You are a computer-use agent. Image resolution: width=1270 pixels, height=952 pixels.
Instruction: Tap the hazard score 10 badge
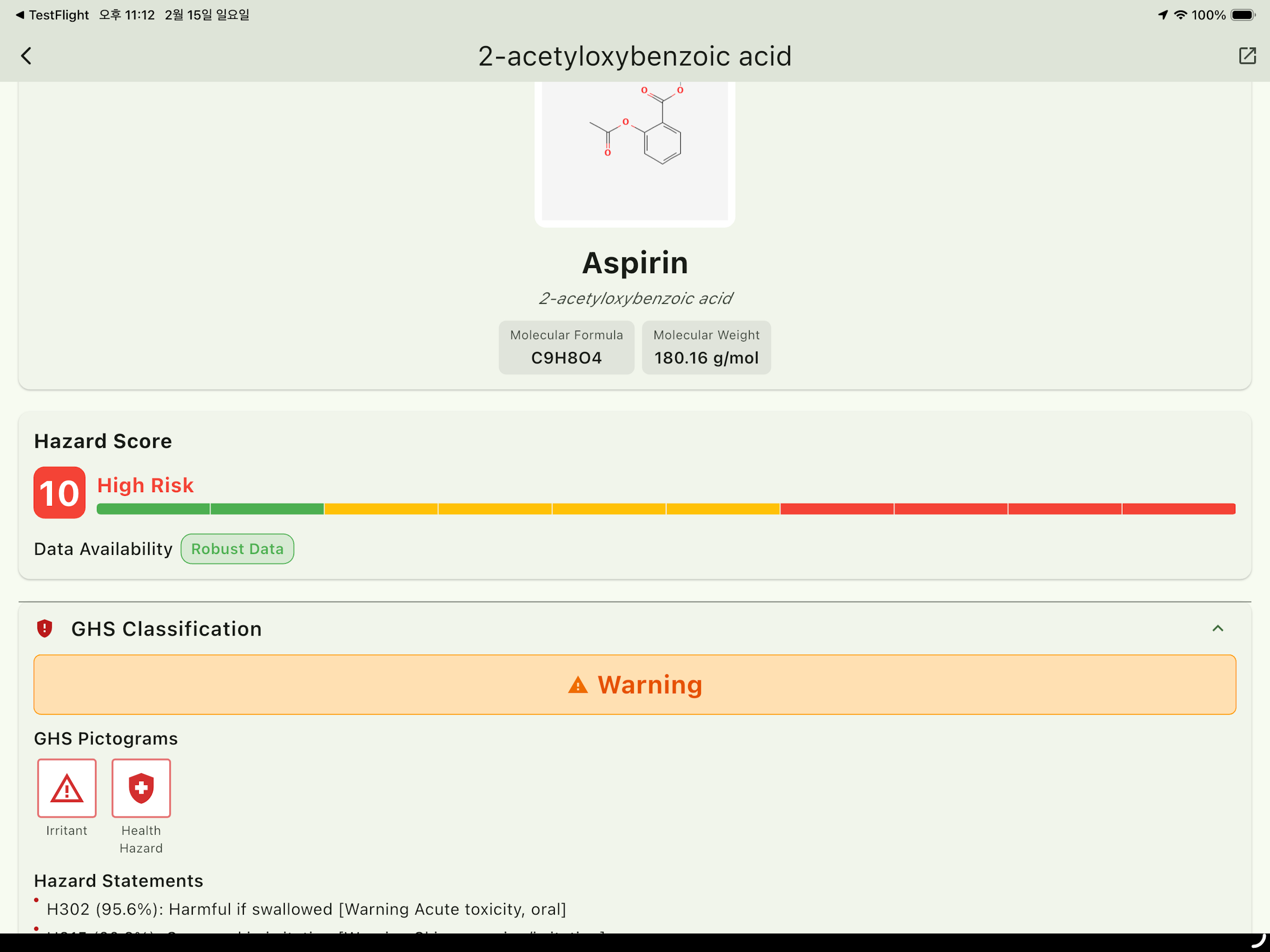60,493
